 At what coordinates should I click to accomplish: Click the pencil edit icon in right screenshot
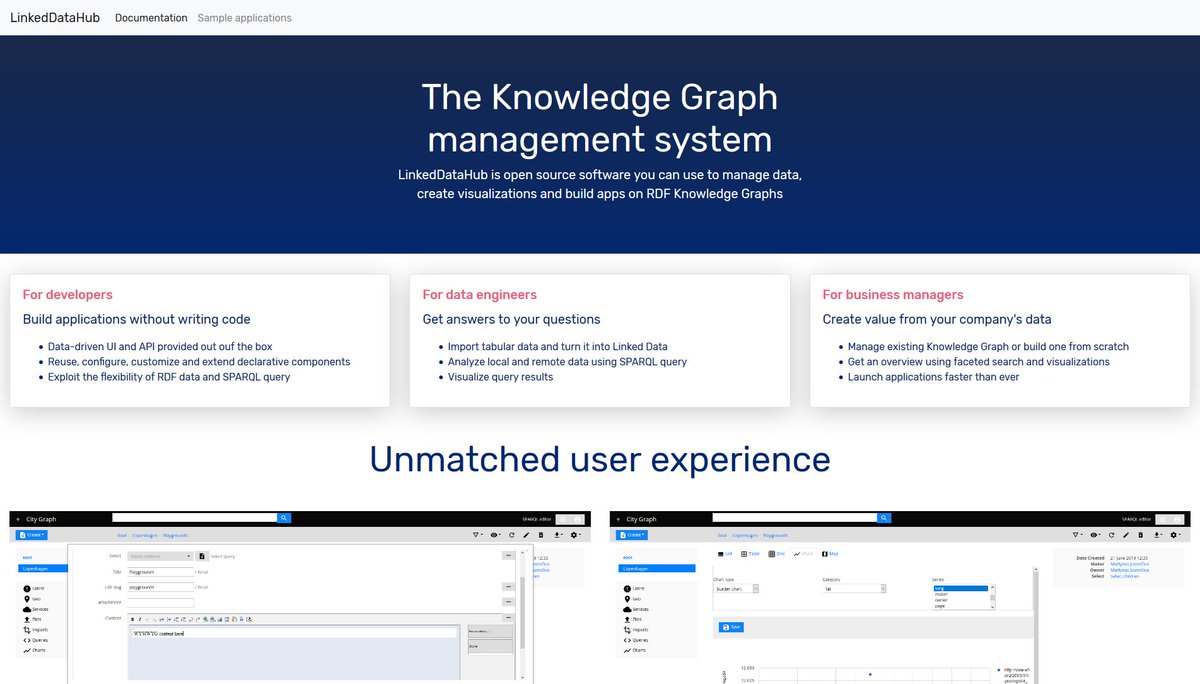click(x=1126, y=535)
